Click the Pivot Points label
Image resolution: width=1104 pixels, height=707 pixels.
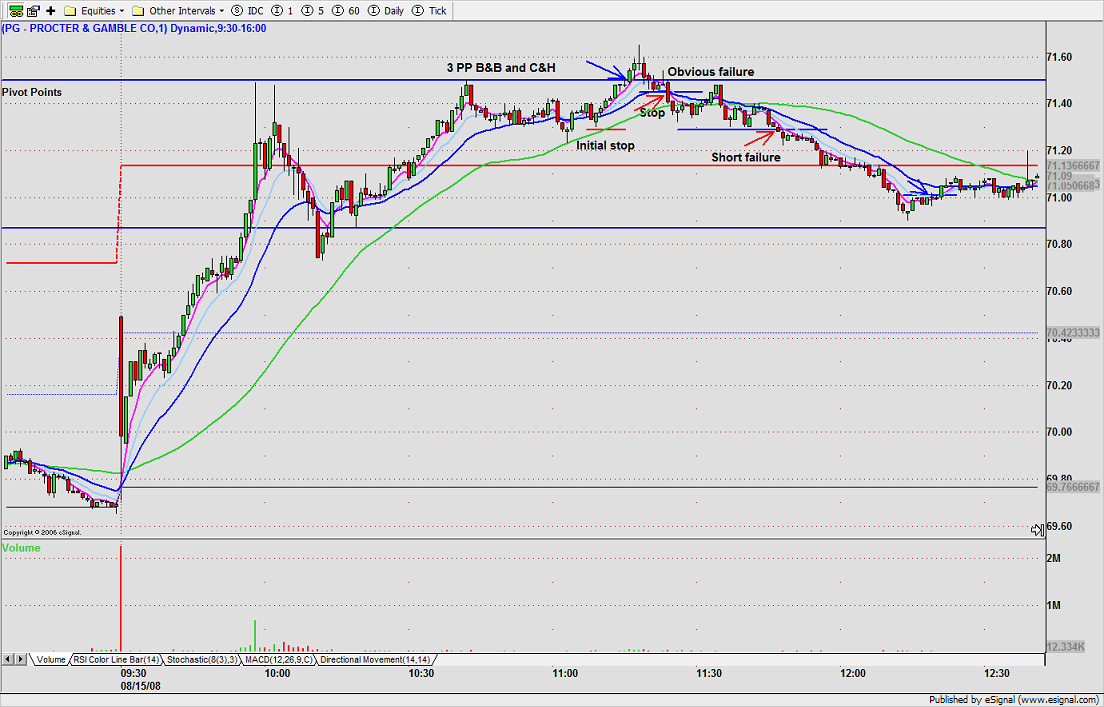pos(32,92)
